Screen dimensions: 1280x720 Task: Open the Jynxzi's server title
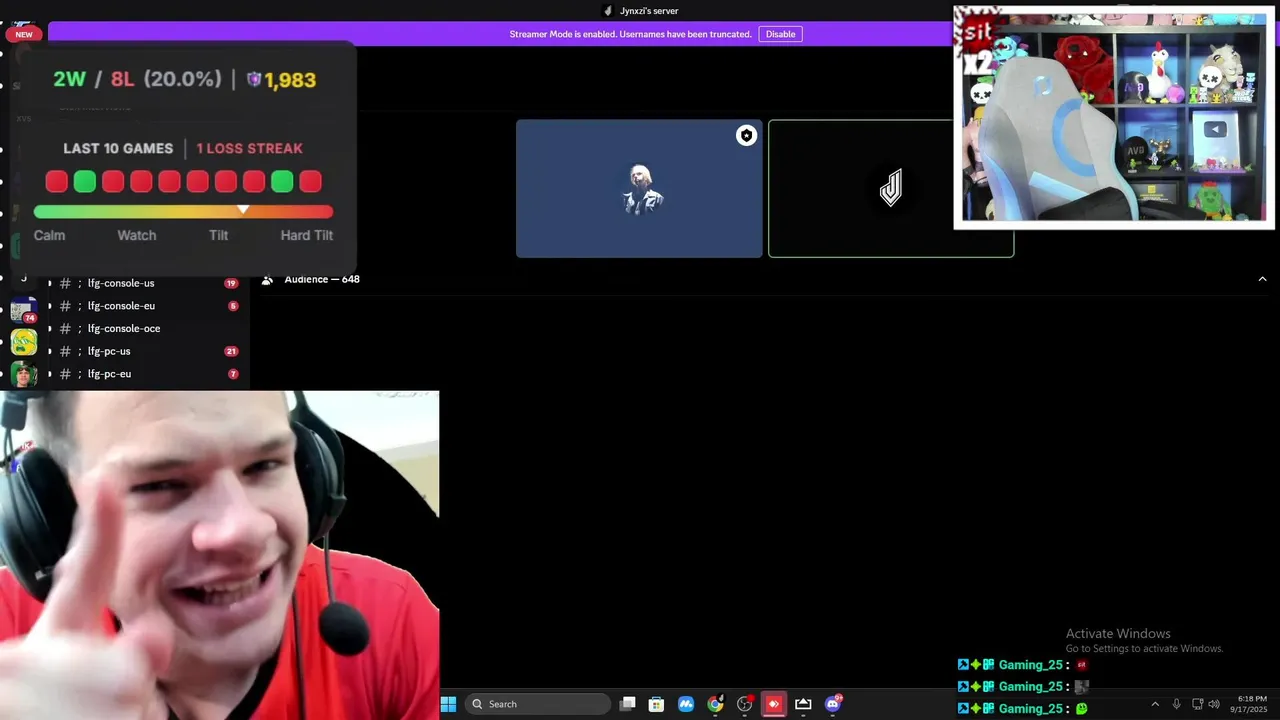(x=648, y=11)
